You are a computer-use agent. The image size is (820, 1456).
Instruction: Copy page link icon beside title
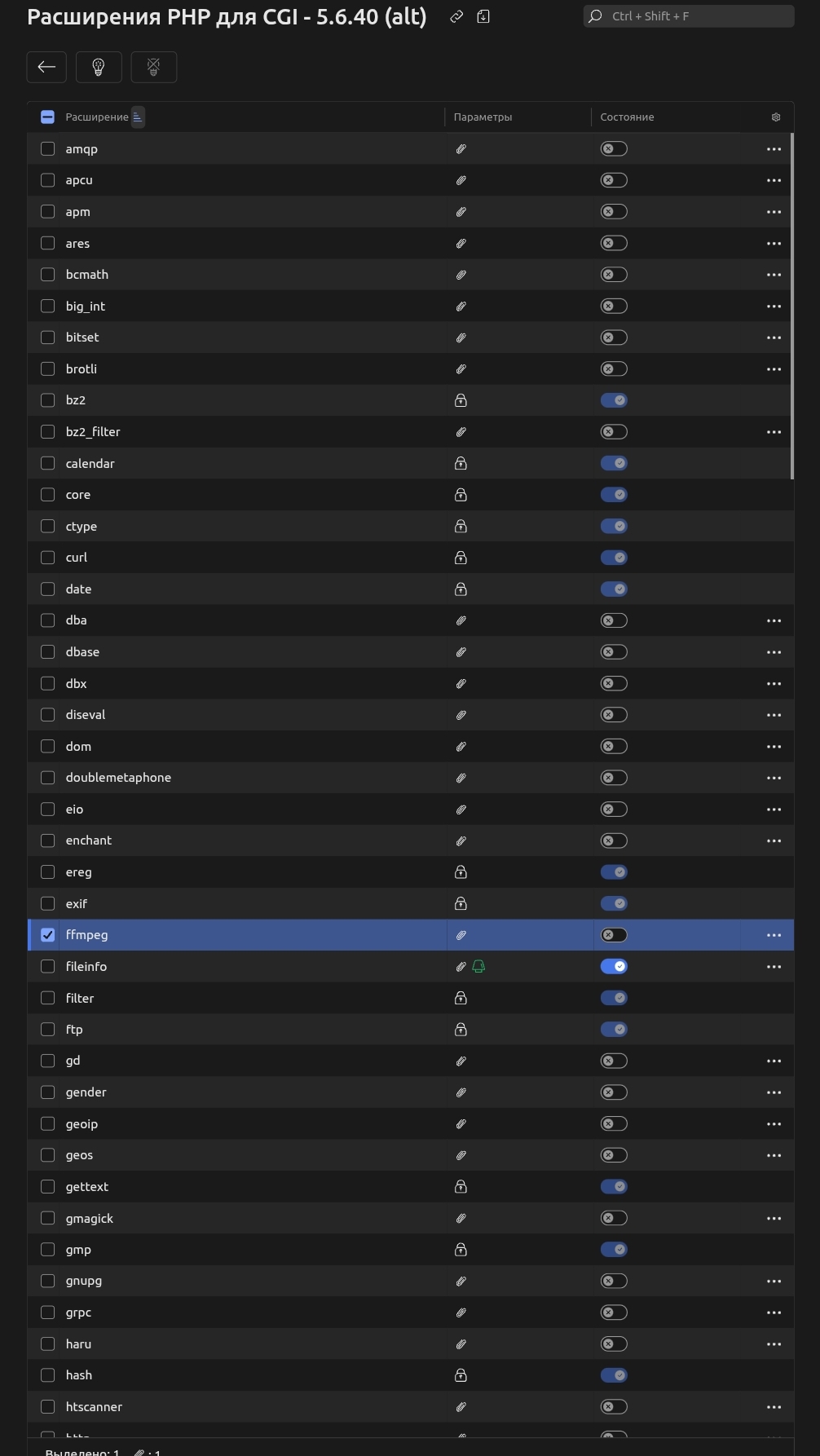456,16
